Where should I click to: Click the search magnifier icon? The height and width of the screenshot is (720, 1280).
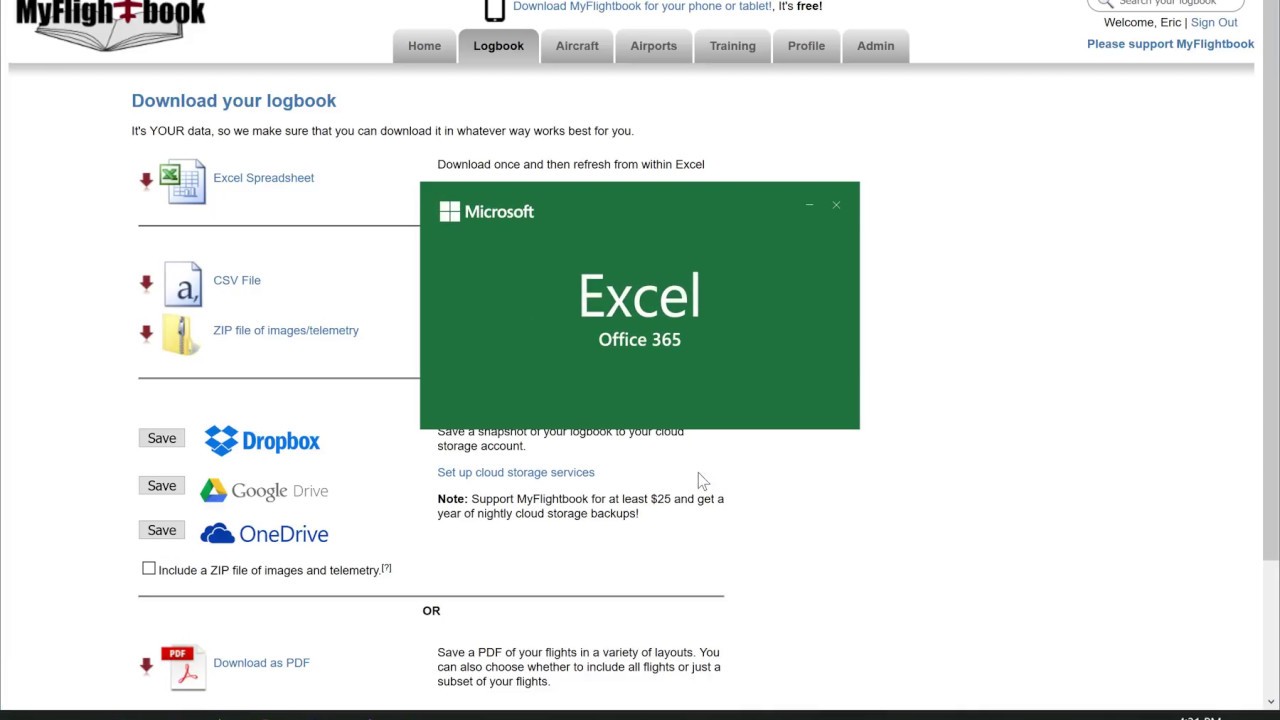pos(1105,3)
